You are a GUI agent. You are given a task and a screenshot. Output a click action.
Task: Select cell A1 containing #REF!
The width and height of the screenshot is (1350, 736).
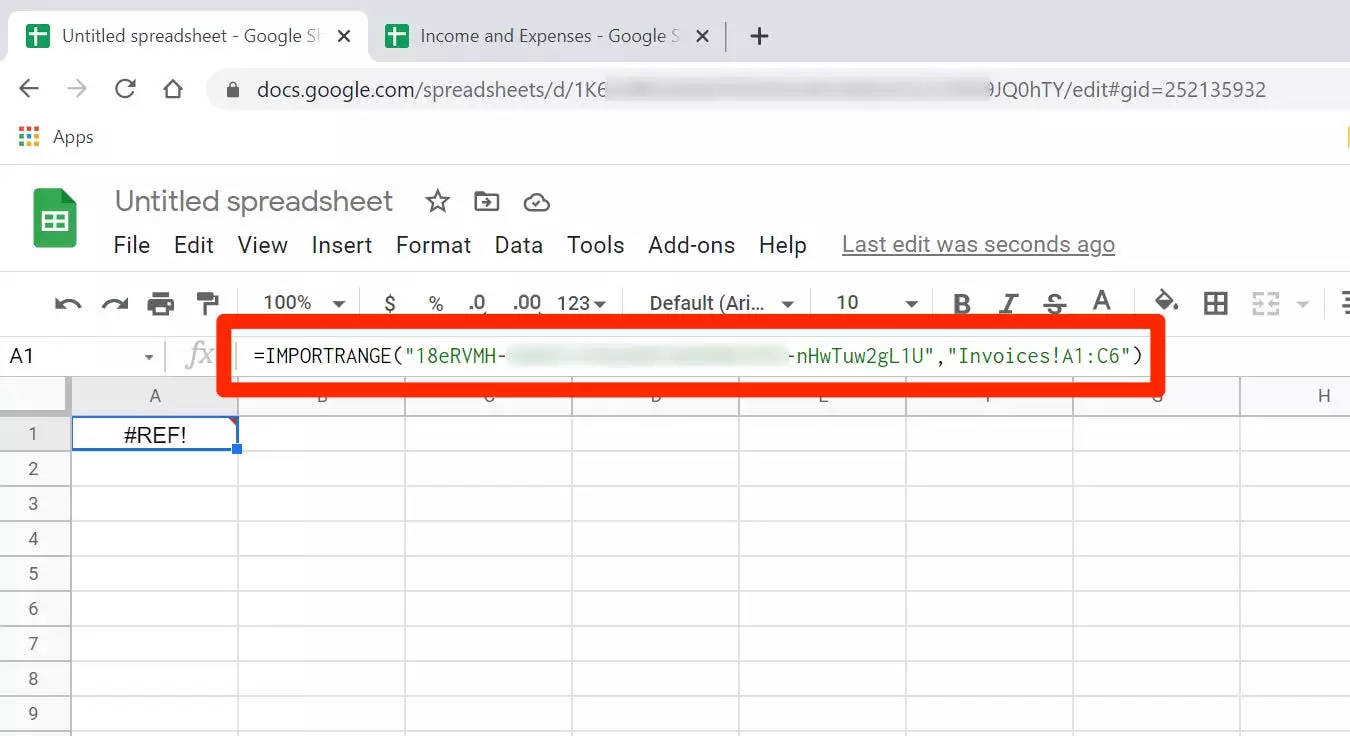point(155,434)
